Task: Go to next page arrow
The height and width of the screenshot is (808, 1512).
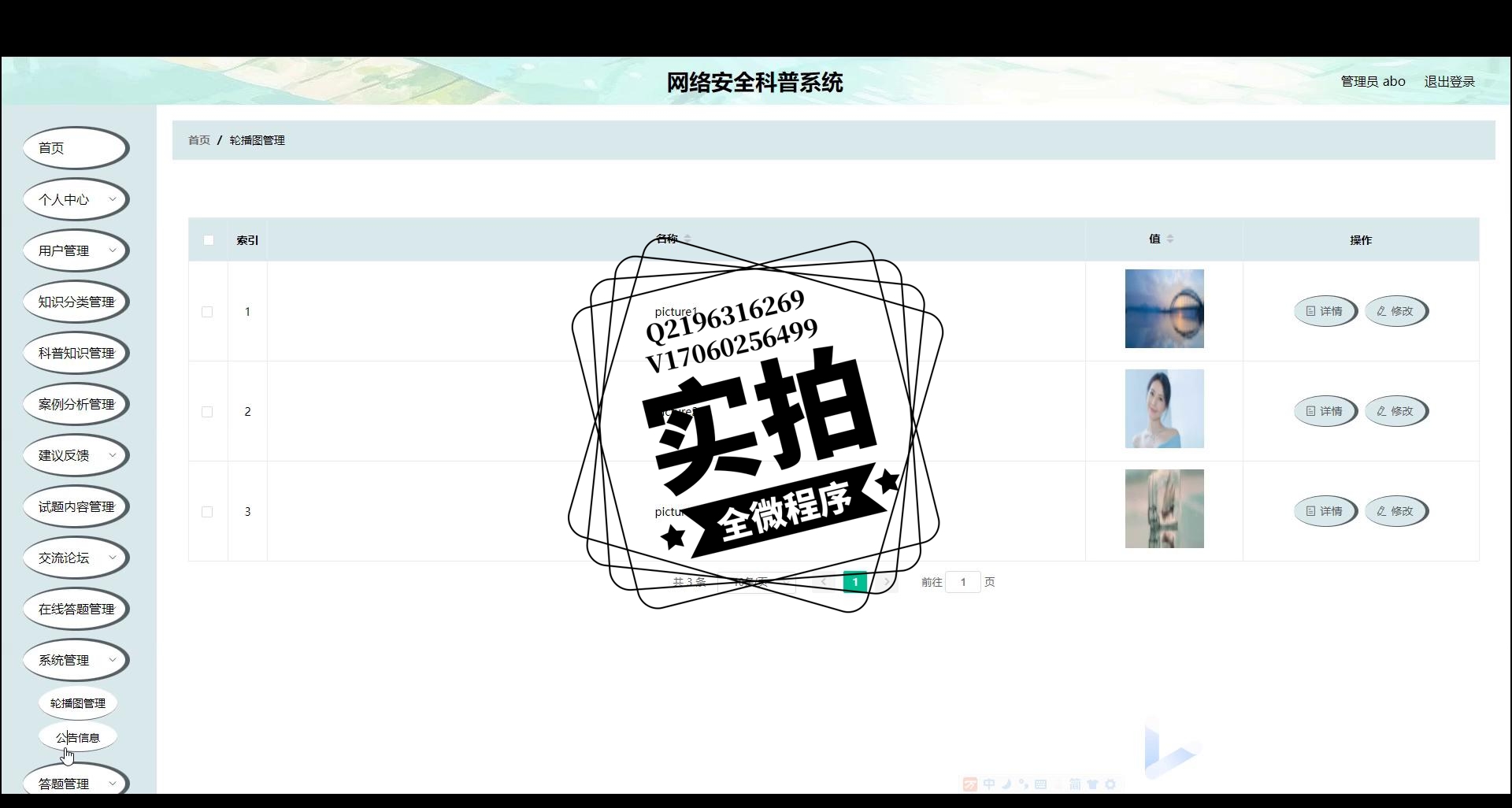Action: [887, 582]
